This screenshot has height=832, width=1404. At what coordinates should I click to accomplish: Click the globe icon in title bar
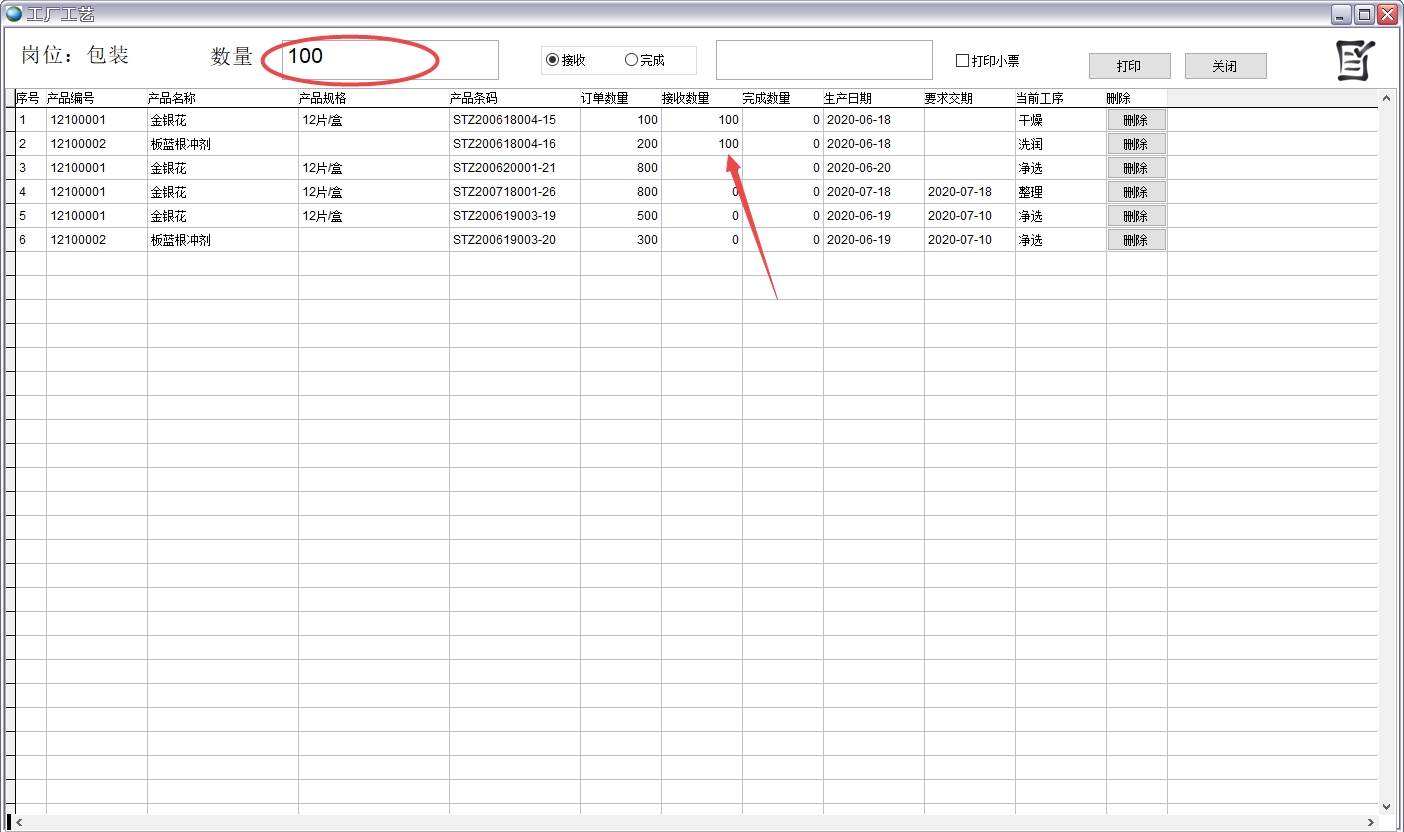point(14,14)
